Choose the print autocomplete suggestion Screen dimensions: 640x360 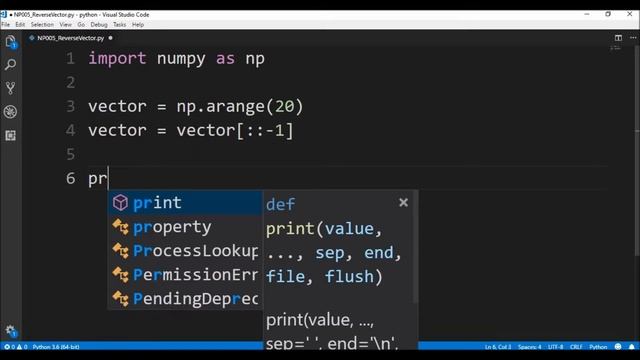[x=185, y=202]
